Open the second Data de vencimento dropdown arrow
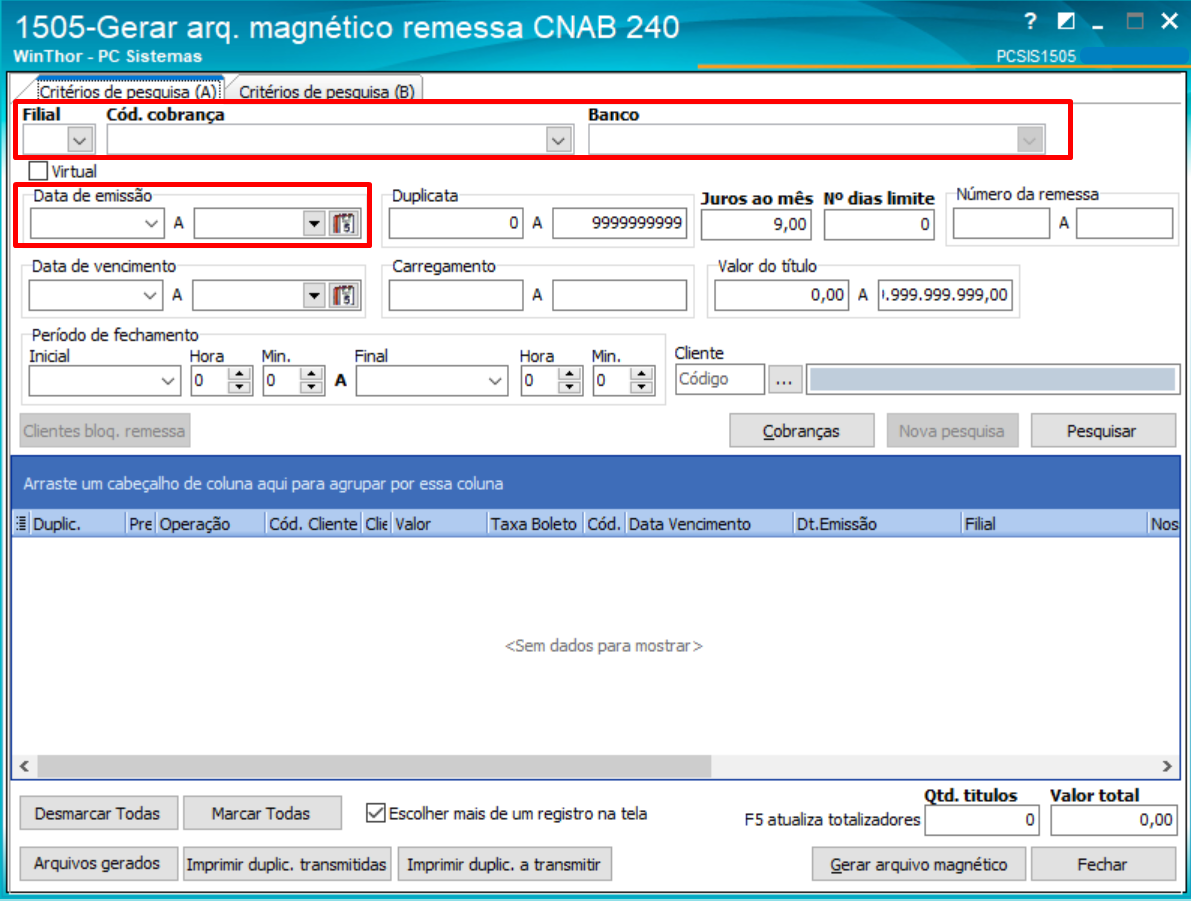This screenshot has width=1191, height=901. pos(314,295)
